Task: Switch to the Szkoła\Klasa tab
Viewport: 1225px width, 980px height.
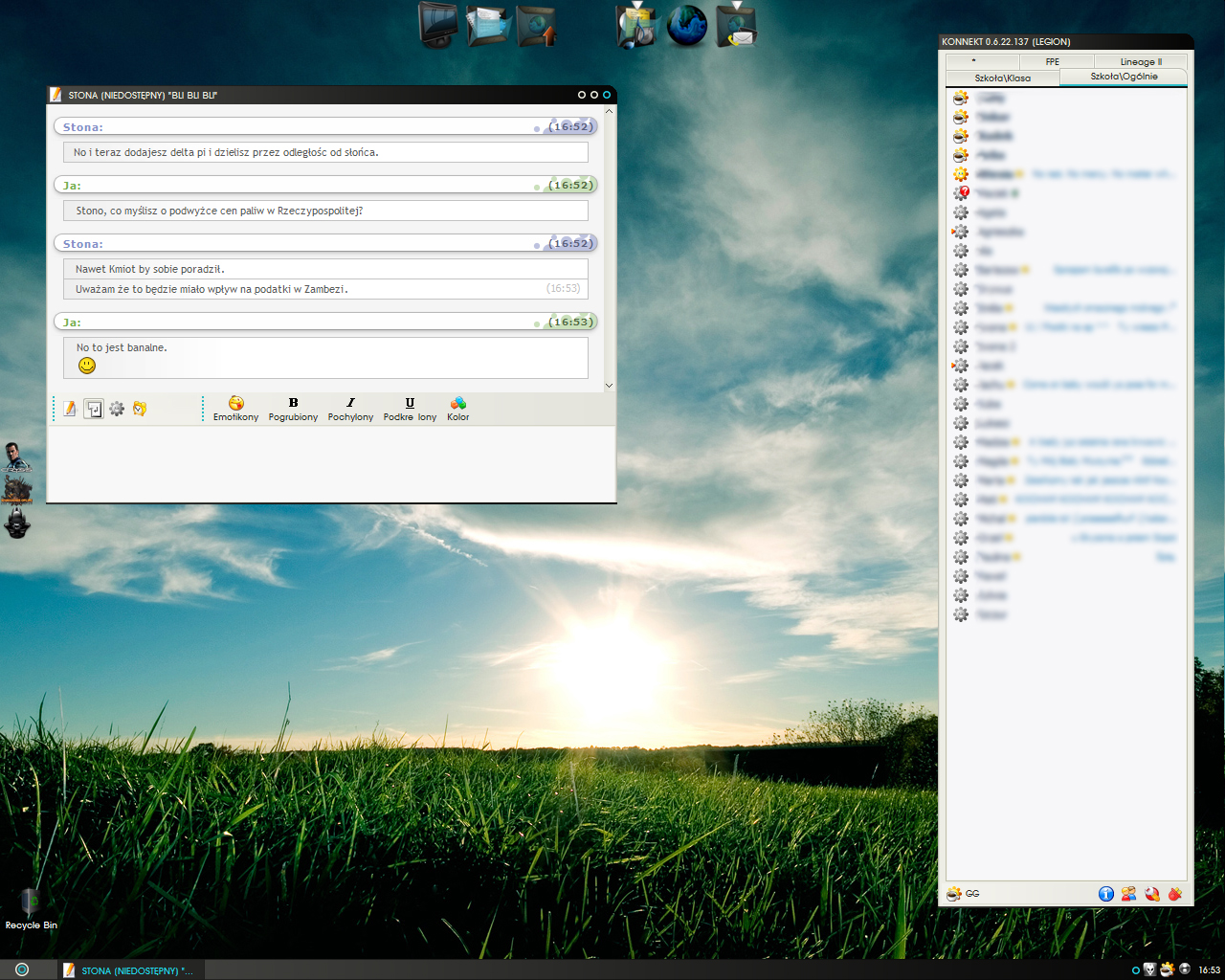Action: click(1003, 78)
